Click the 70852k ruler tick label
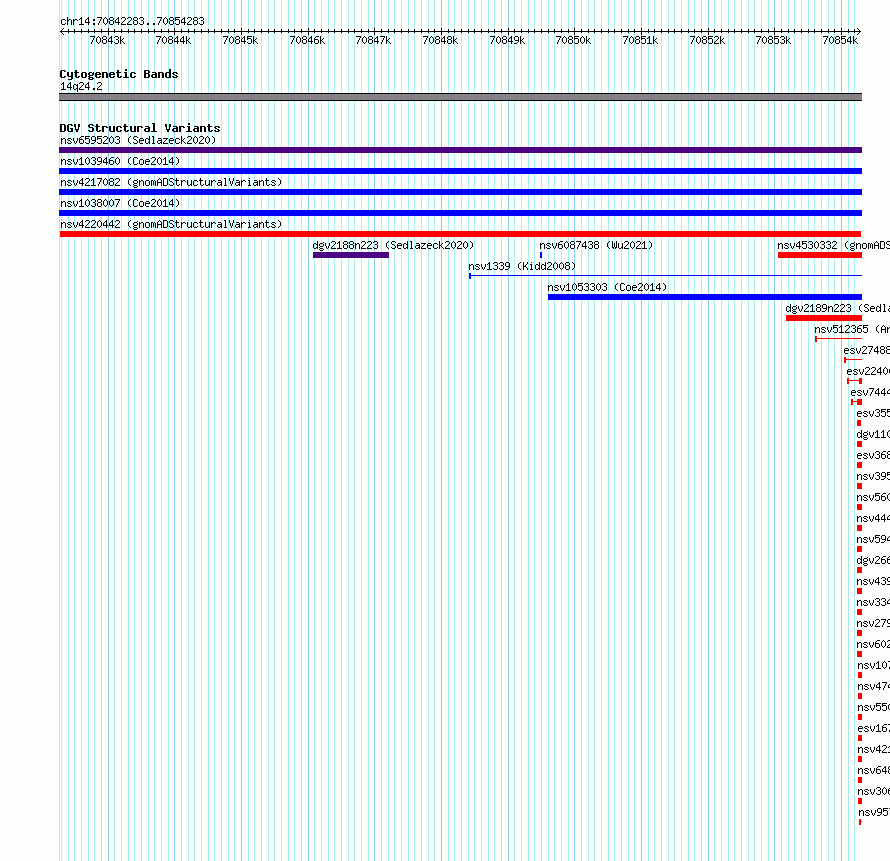 point(707,40)
